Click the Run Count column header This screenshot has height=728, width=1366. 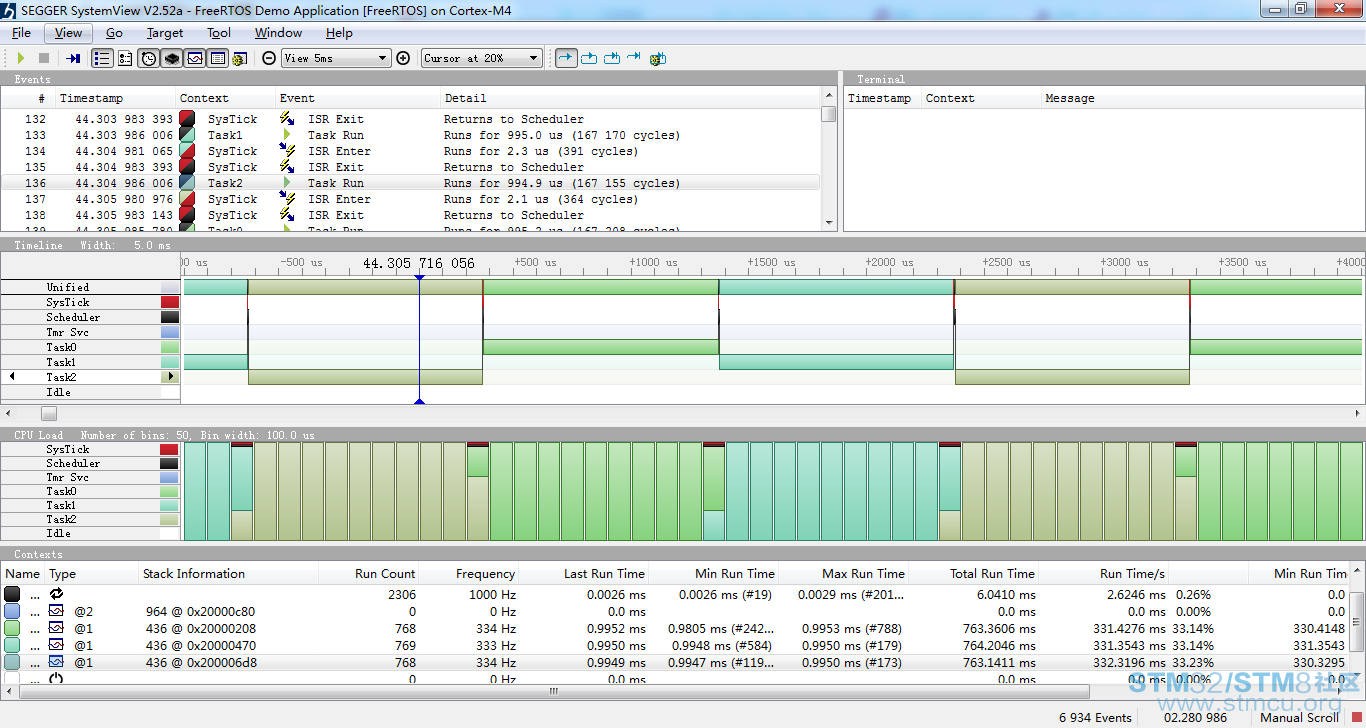[368, 574]
